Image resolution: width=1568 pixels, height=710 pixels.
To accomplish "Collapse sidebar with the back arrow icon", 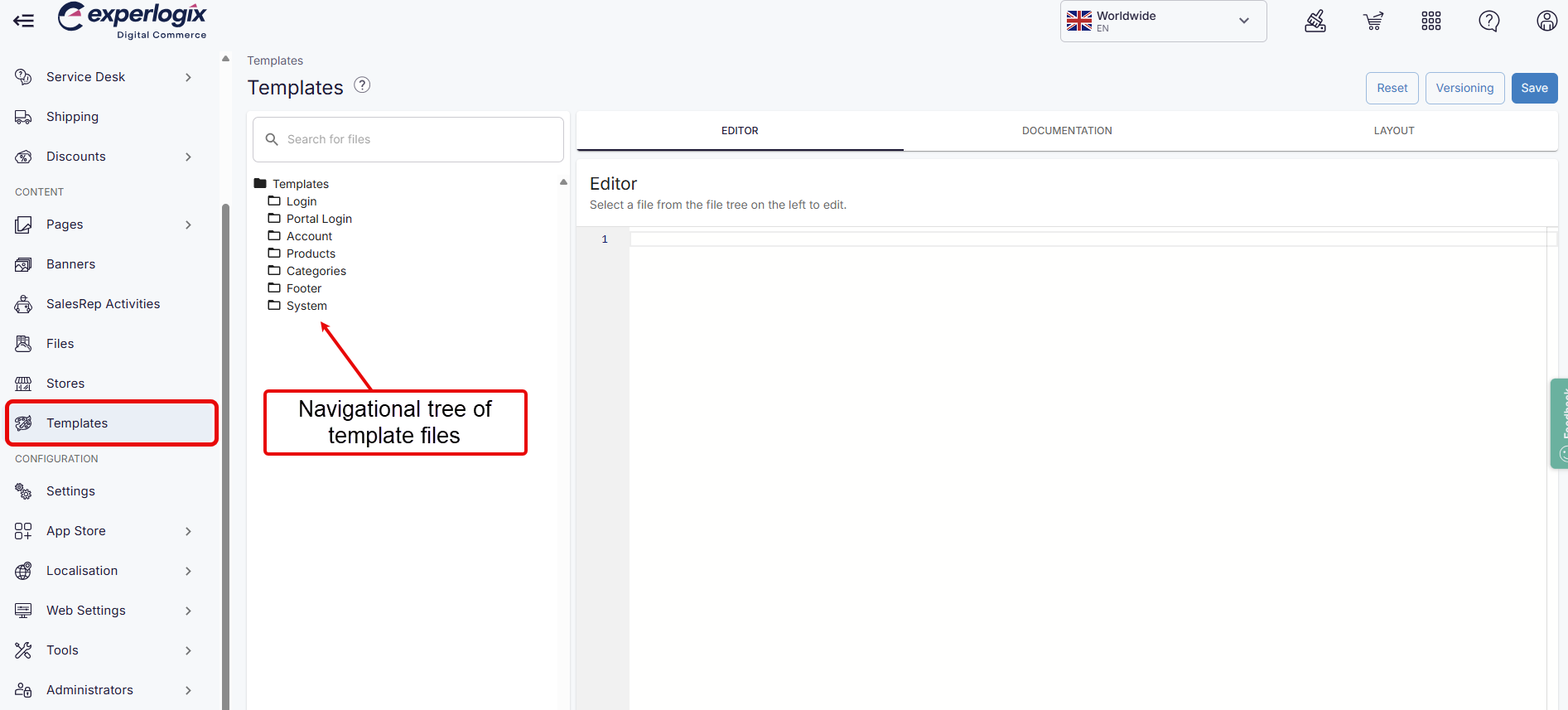I will point(24,21).
